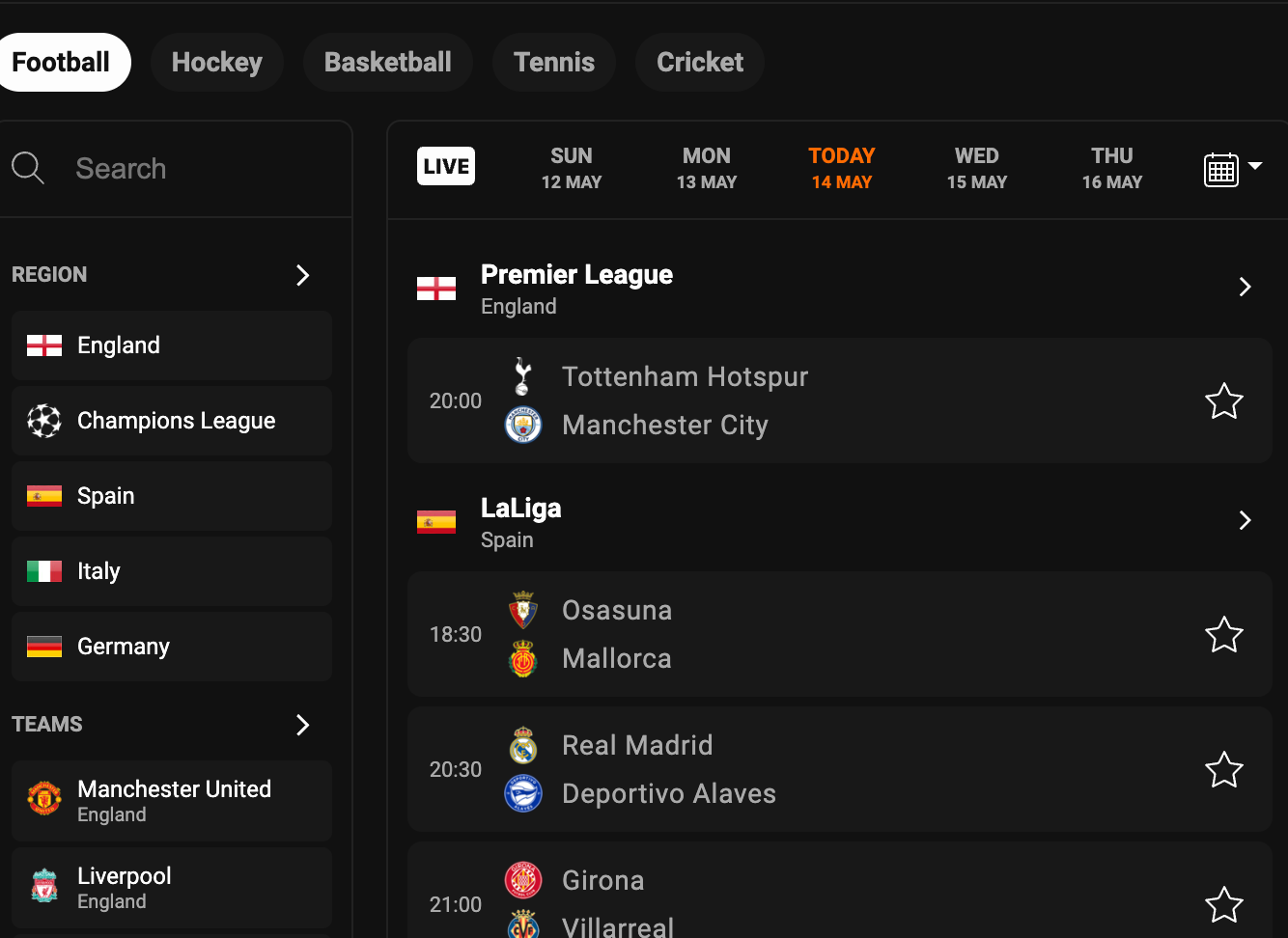1288x938 pixels.
Task: Click the Manchester City badge
Action: coord(523,425)
